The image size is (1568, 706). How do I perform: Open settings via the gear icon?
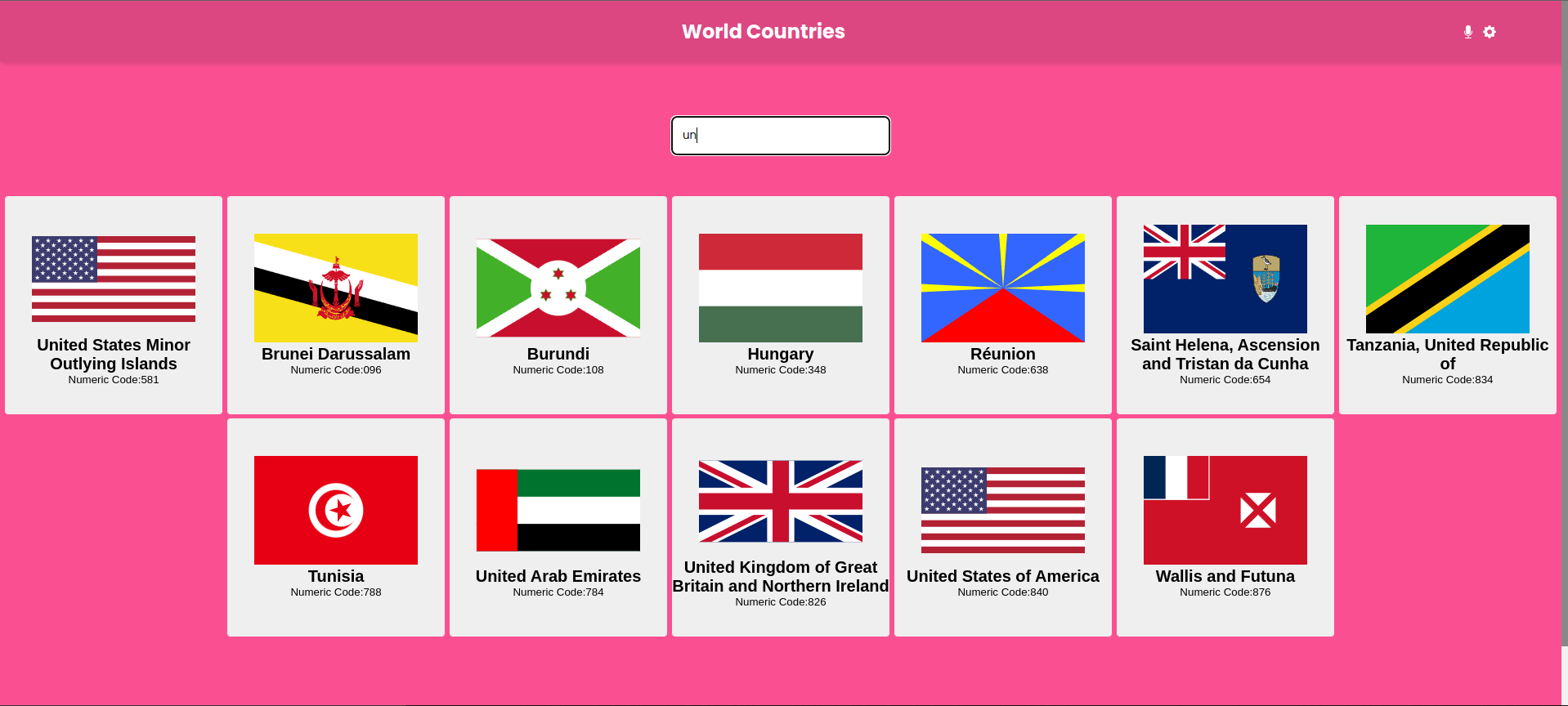1490,32
